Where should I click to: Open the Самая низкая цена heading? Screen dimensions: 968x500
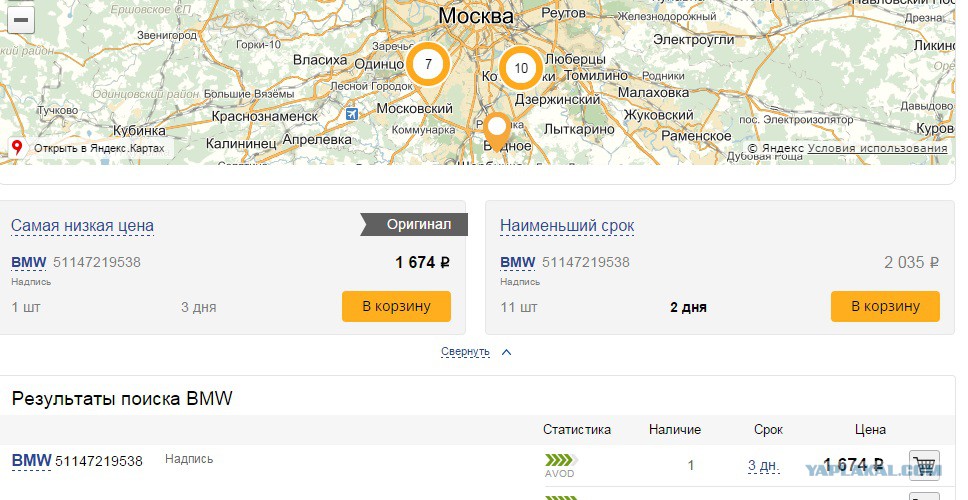(82, 226)
